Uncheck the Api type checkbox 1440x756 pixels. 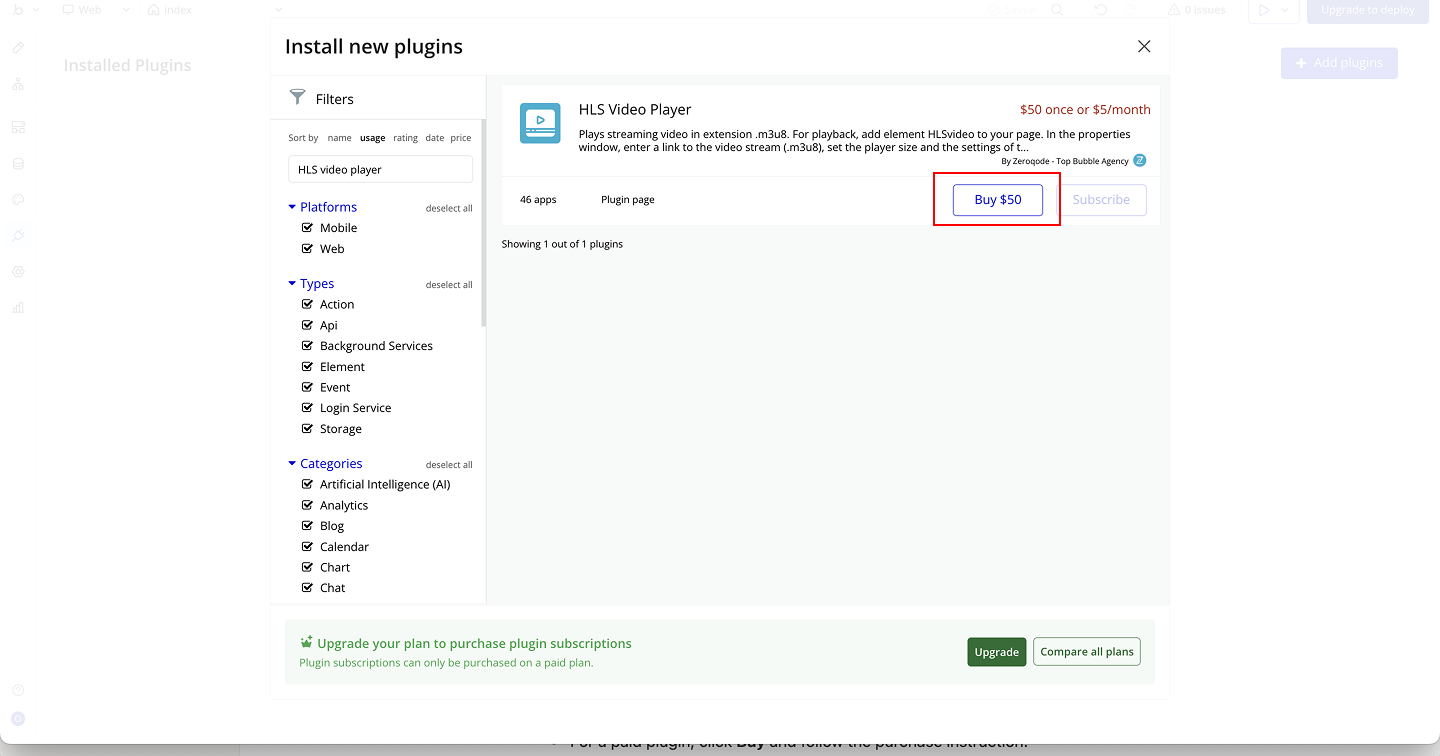point(308,325)
